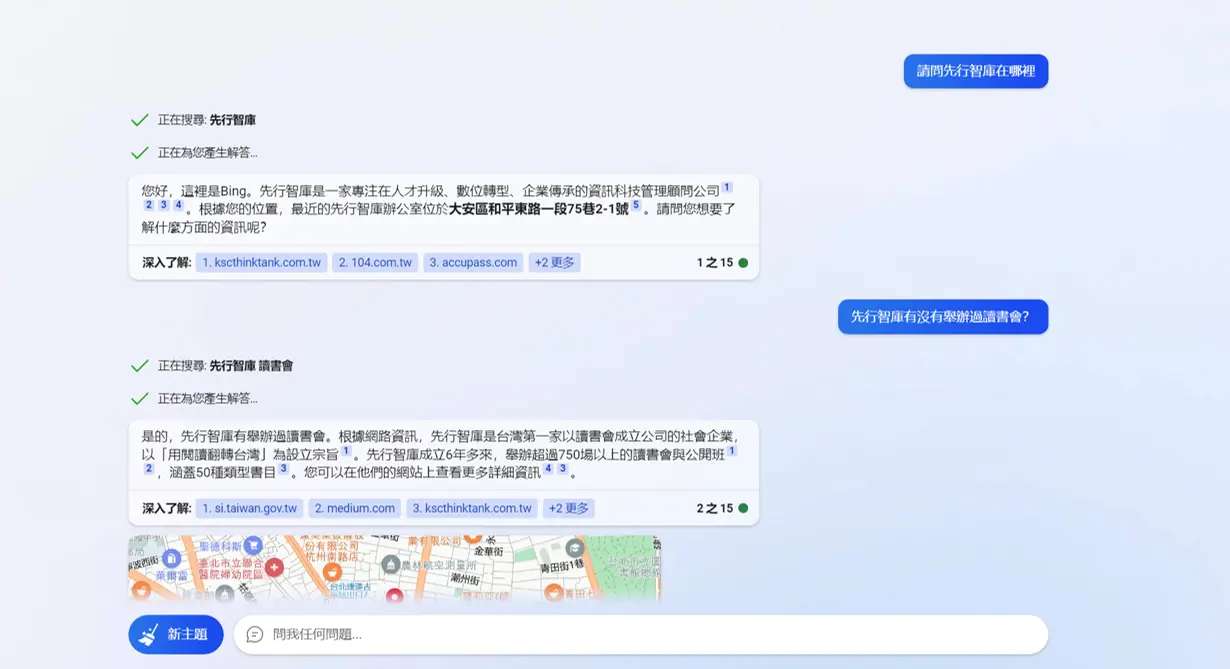The height and width of the screenshot is (669, 1230).
Task: Click the 1 之 15 turn counter
Action: click(715, 263)
